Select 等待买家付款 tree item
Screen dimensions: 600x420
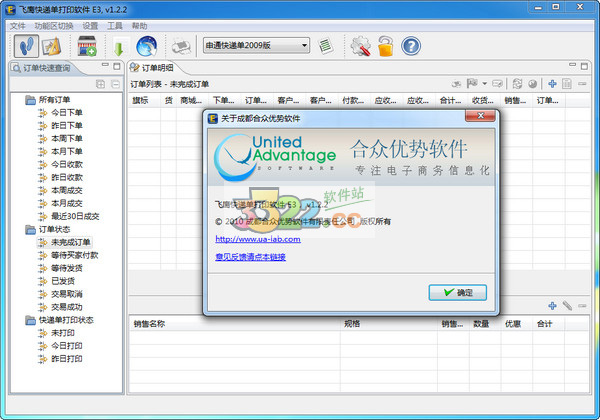(x=68, y=255)
